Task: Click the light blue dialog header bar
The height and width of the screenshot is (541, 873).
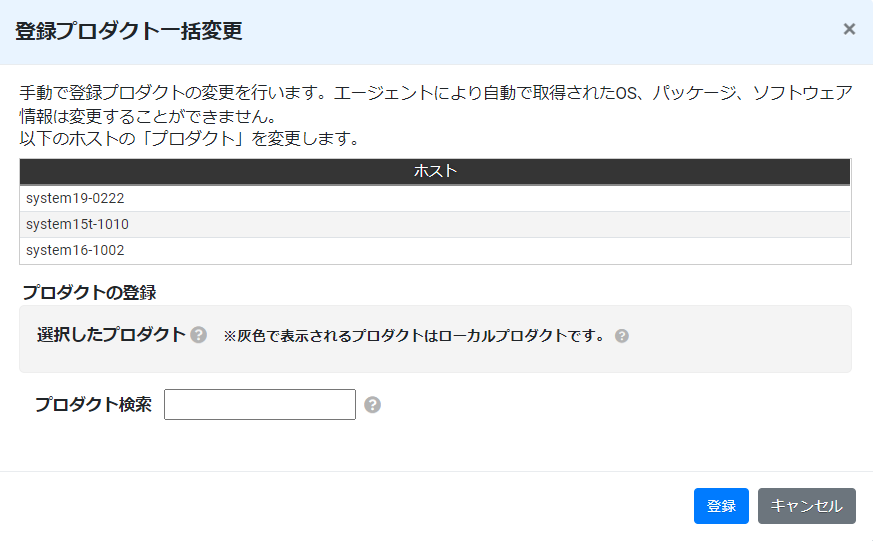Action: [x=436, y=32]
